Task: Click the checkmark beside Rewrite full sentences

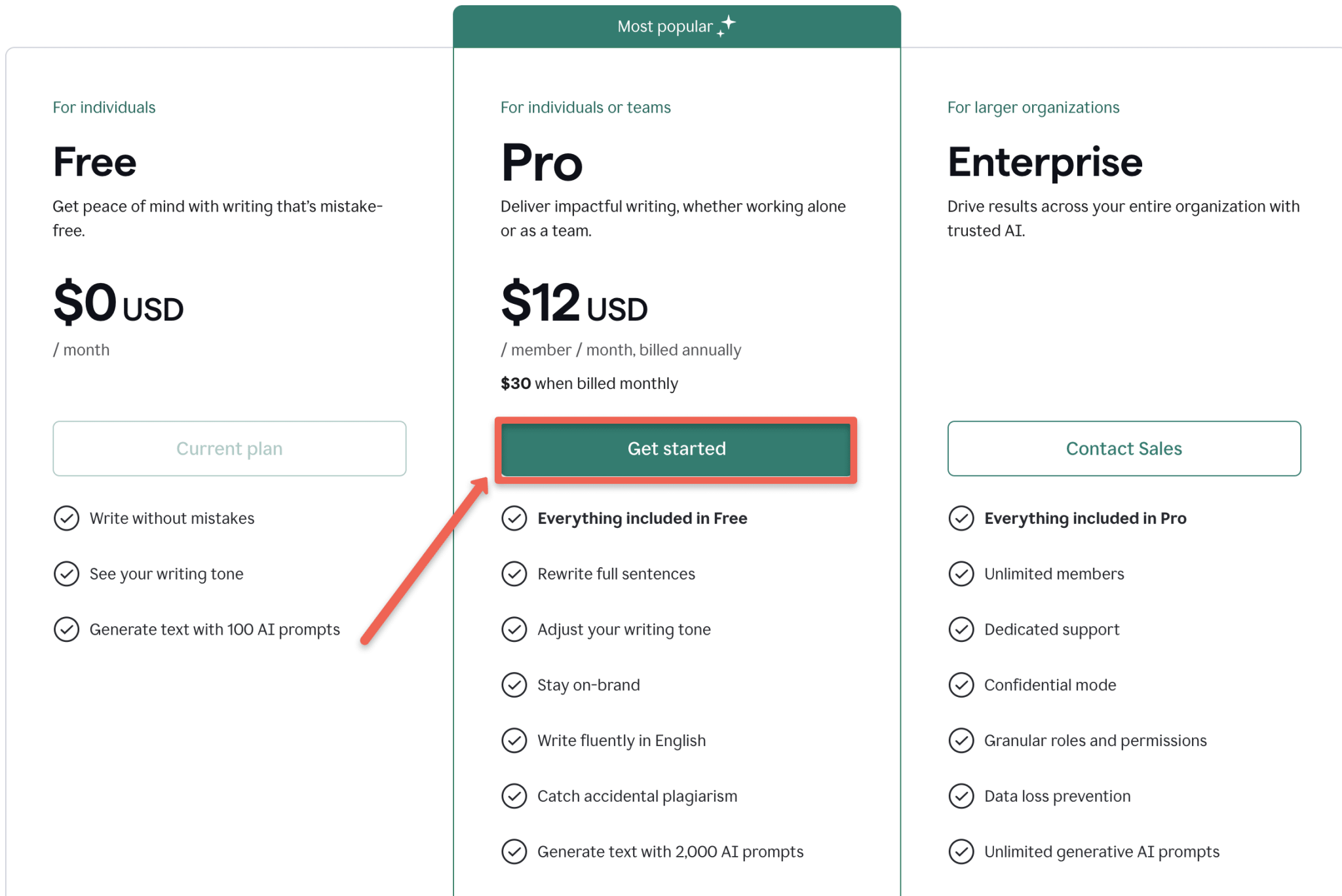Action: click(514, 574)
